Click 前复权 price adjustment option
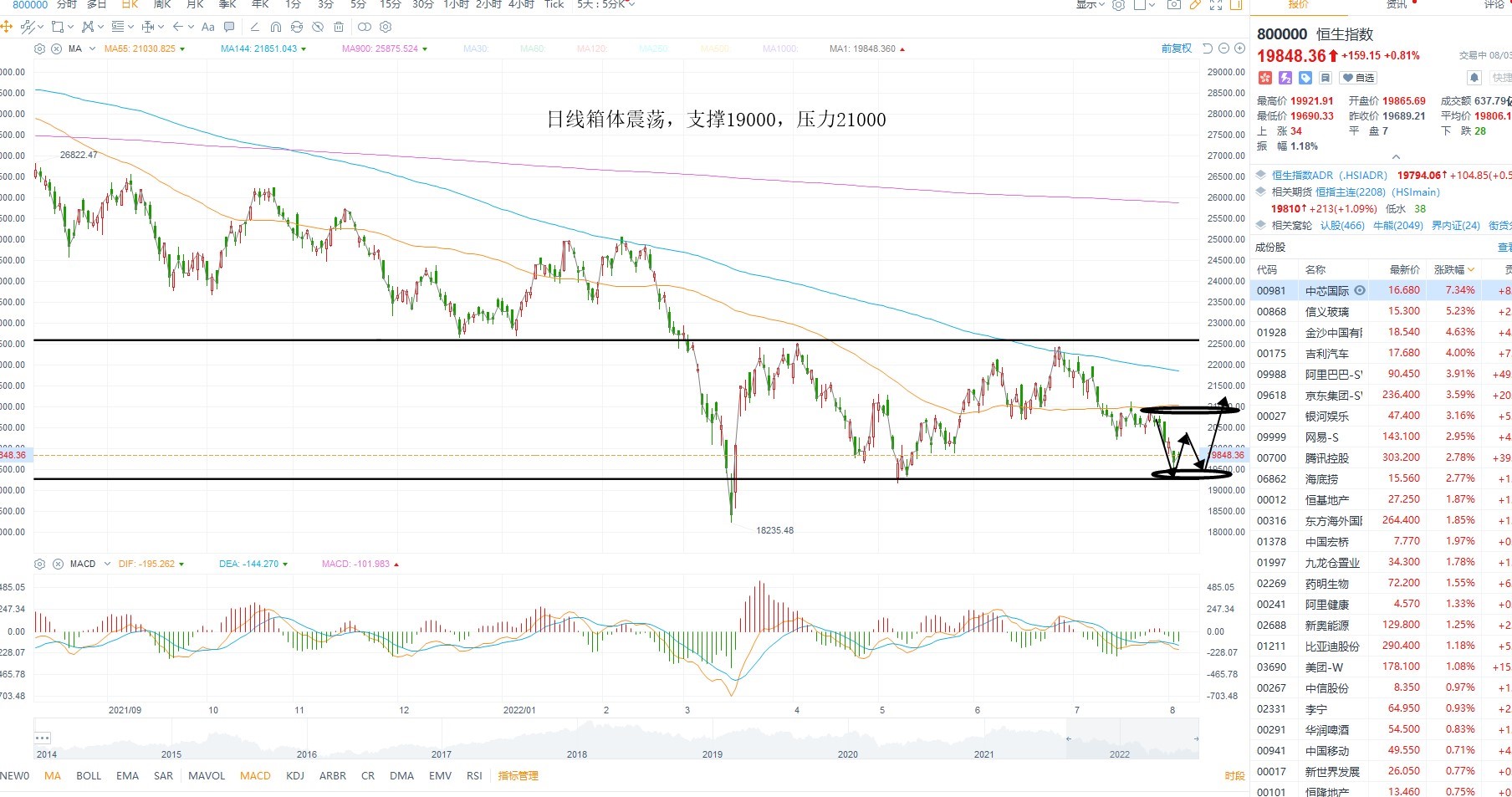The height and width of the screenshot is (797, 1512). pyautogui.click(x=1177, y=49)
